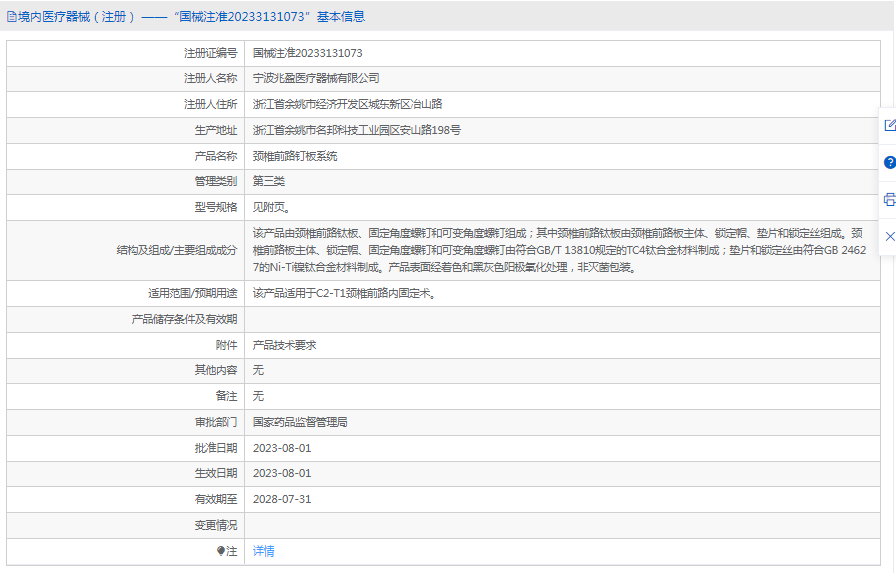Viewport: 896px width, 573px height.
Task: Click the 审批部门 row label
Action: pos(215,422)
